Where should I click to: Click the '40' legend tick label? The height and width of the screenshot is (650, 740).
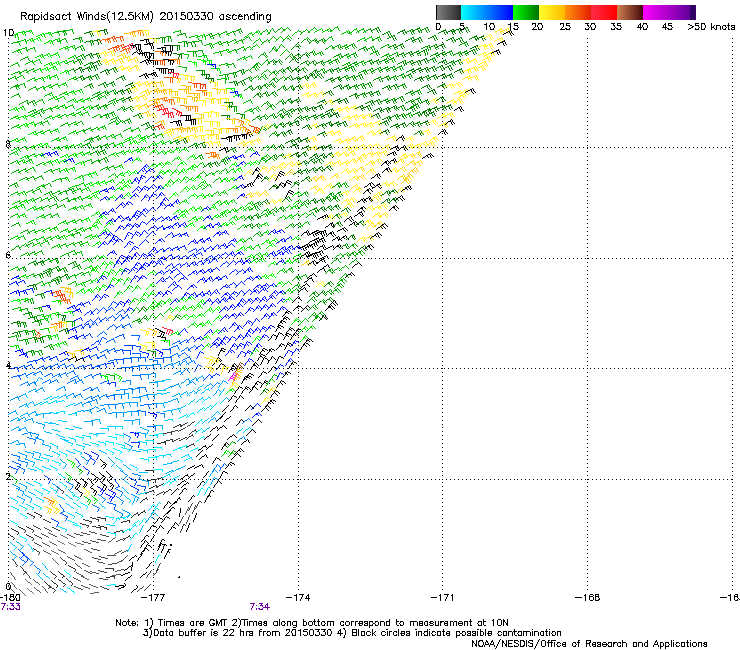[x=642, y=27]
